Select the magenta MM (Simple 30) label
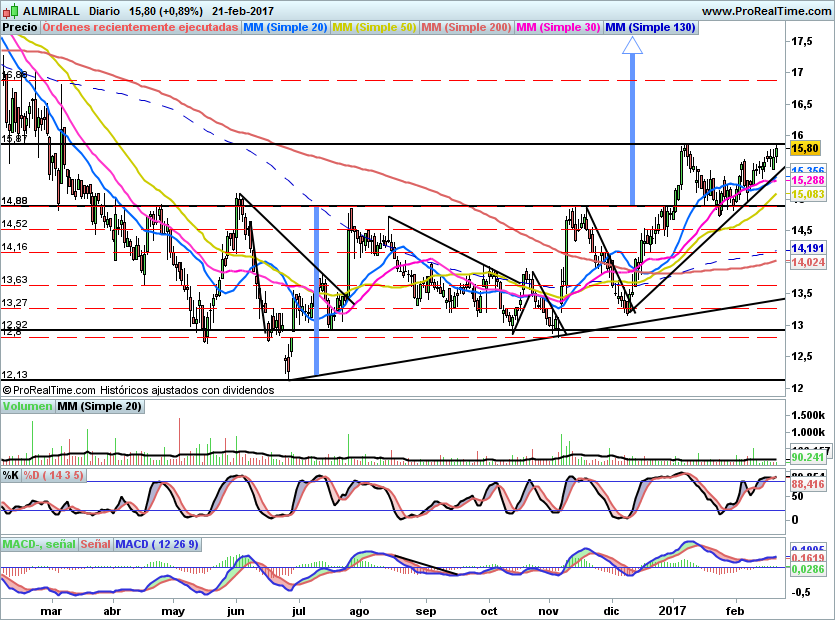Viewport: 835px width, 620px height. click(x=559, y=27)
